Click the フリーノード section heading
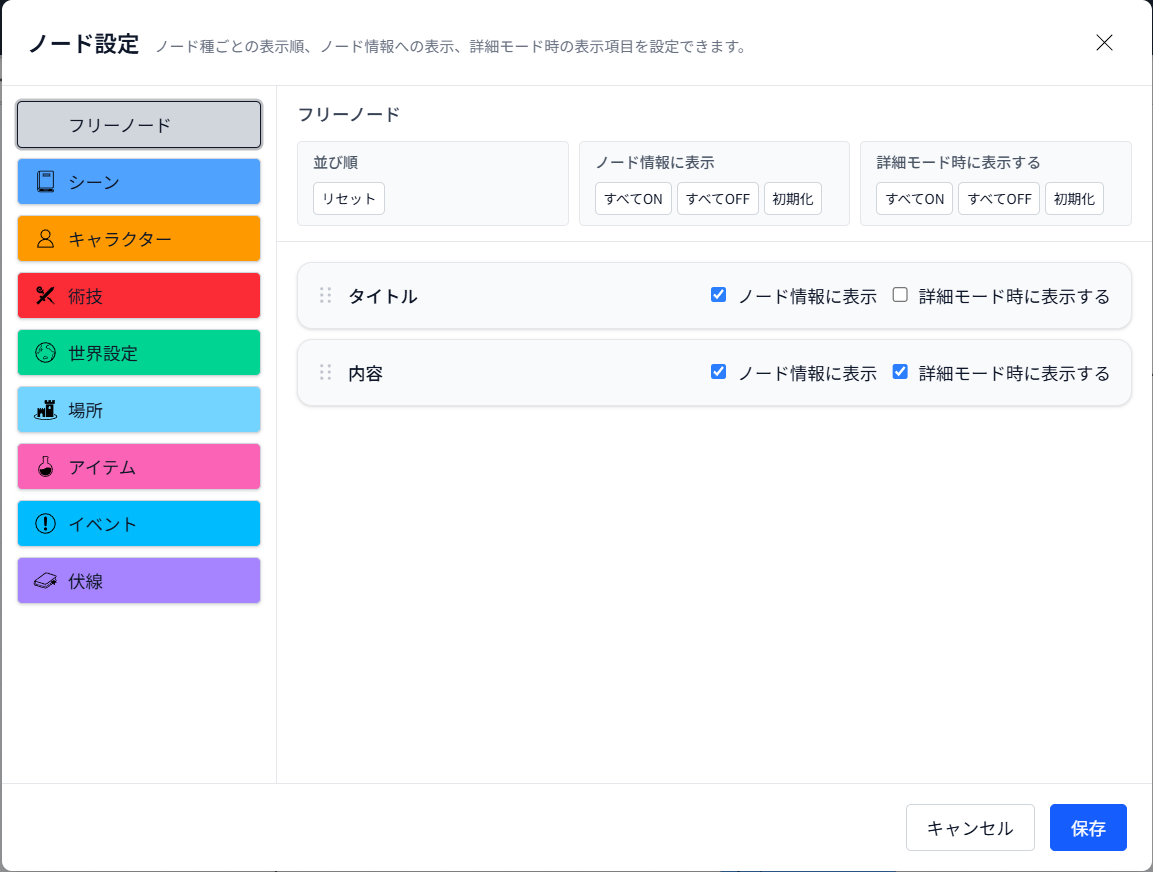 tap(349, 115)
